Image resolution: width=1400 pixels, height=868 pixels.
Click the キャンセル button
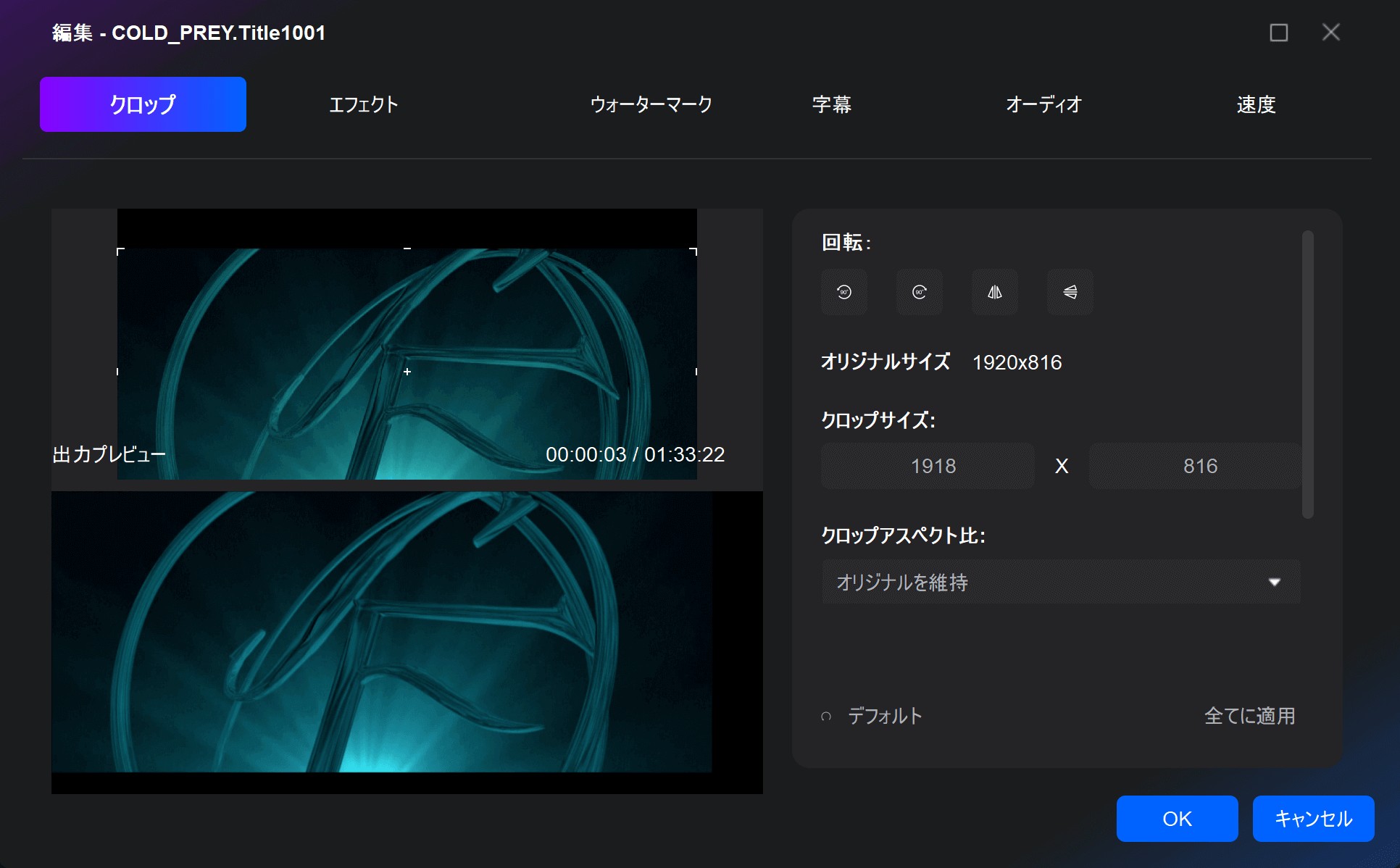tap(1313, 819)
